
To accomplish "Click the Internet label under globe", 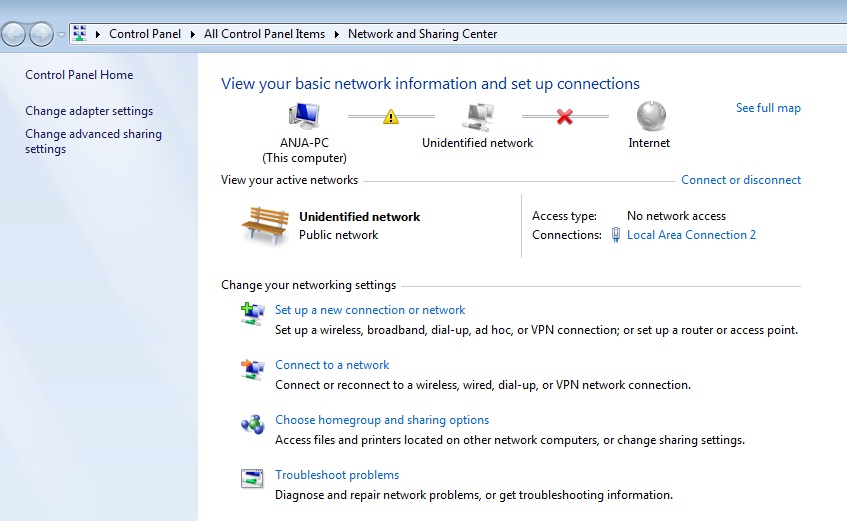I will [x=649, y=143].
